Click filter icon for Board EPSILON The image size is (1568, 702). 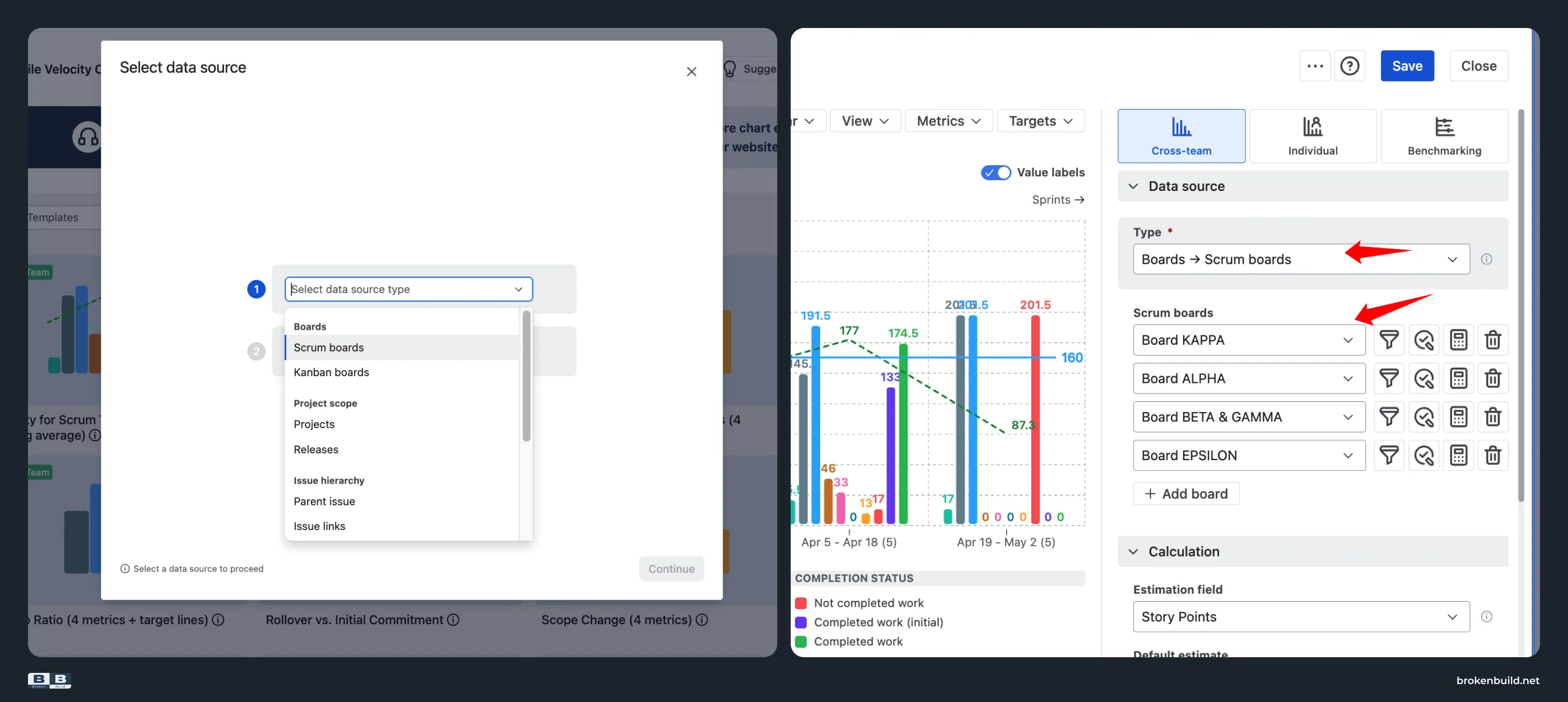pos(1388,455)
